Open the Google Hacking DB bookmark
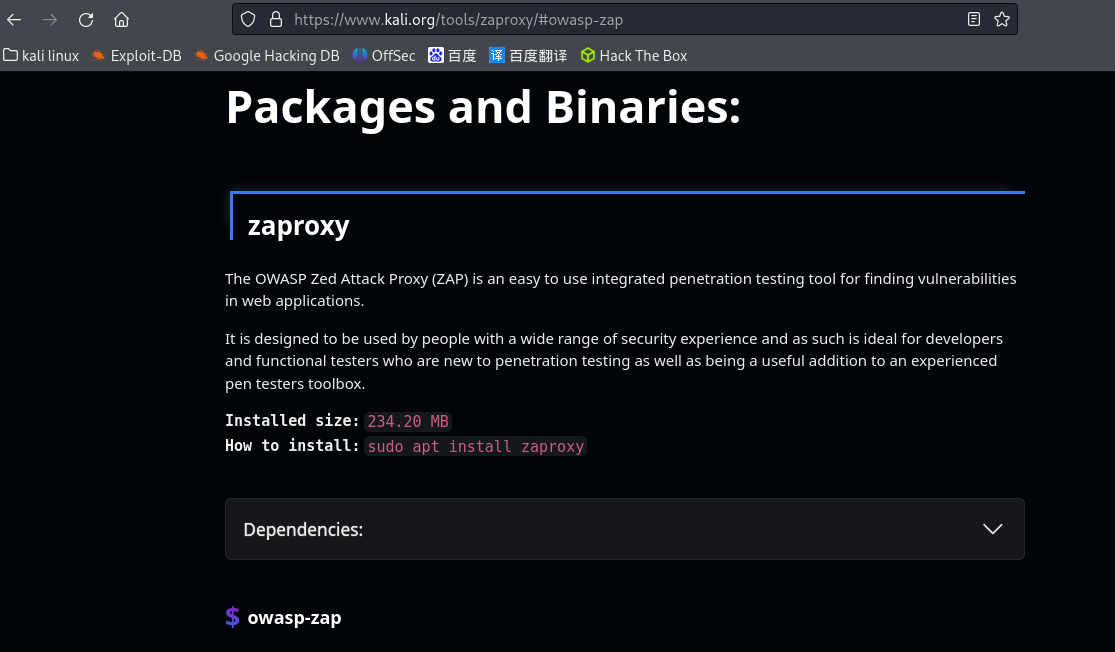Image resolution: width=1115 pixels, height=652 pixels. [267, 55]
